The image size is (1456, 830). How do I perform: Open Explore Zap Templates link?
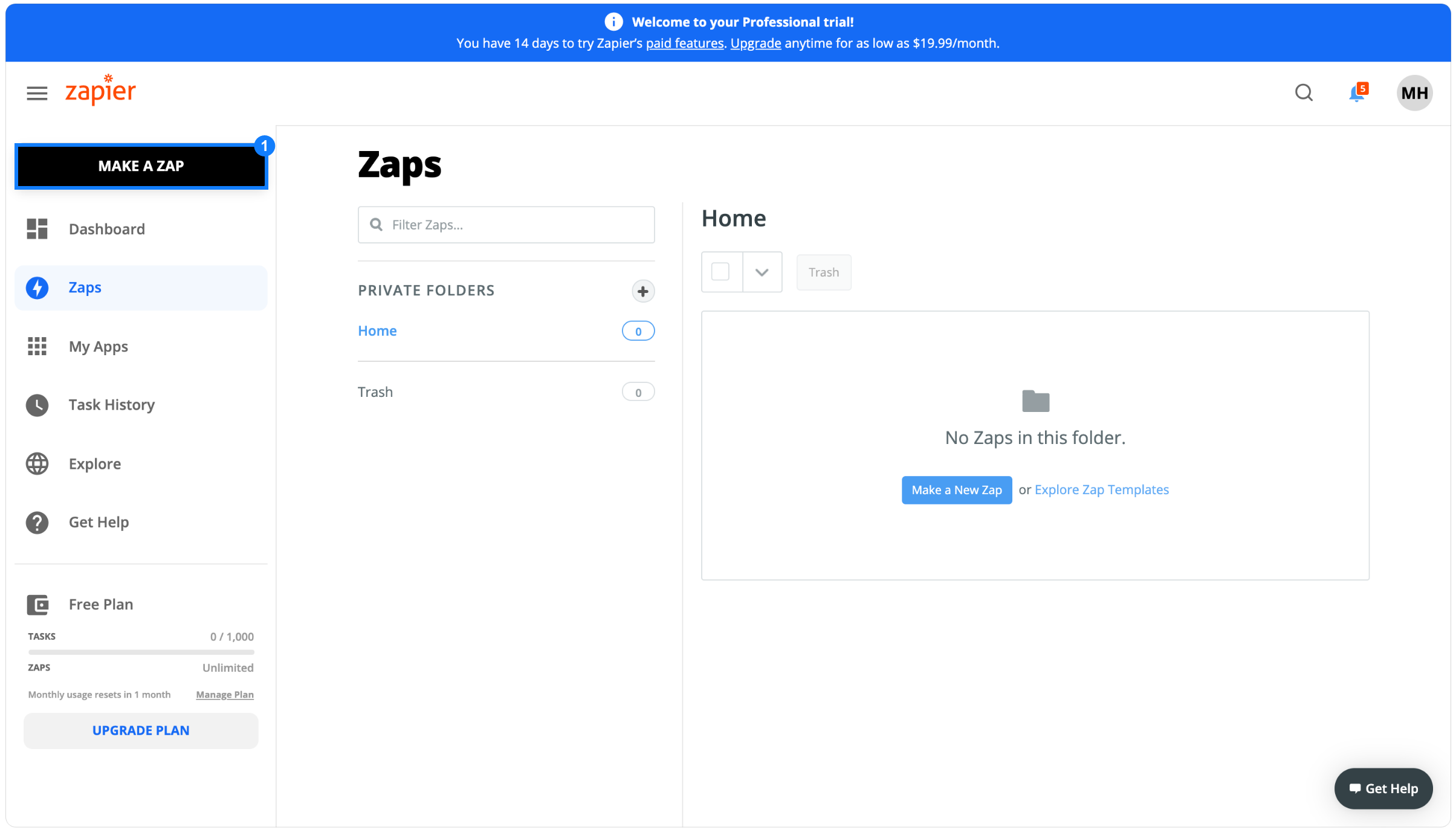[1102, 490]
